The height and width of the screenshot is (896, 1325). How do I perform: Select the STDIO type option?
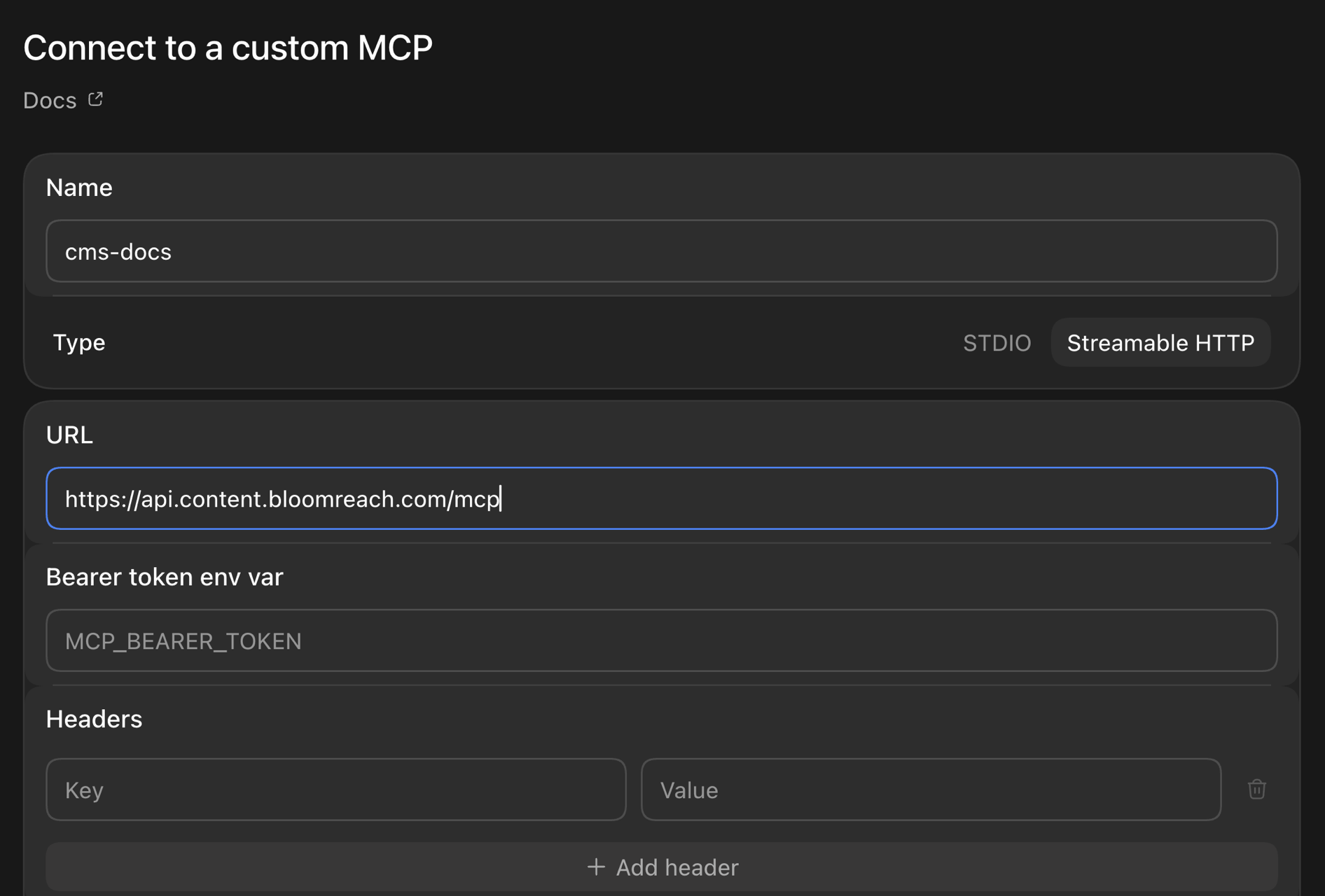tap(997, 343)
